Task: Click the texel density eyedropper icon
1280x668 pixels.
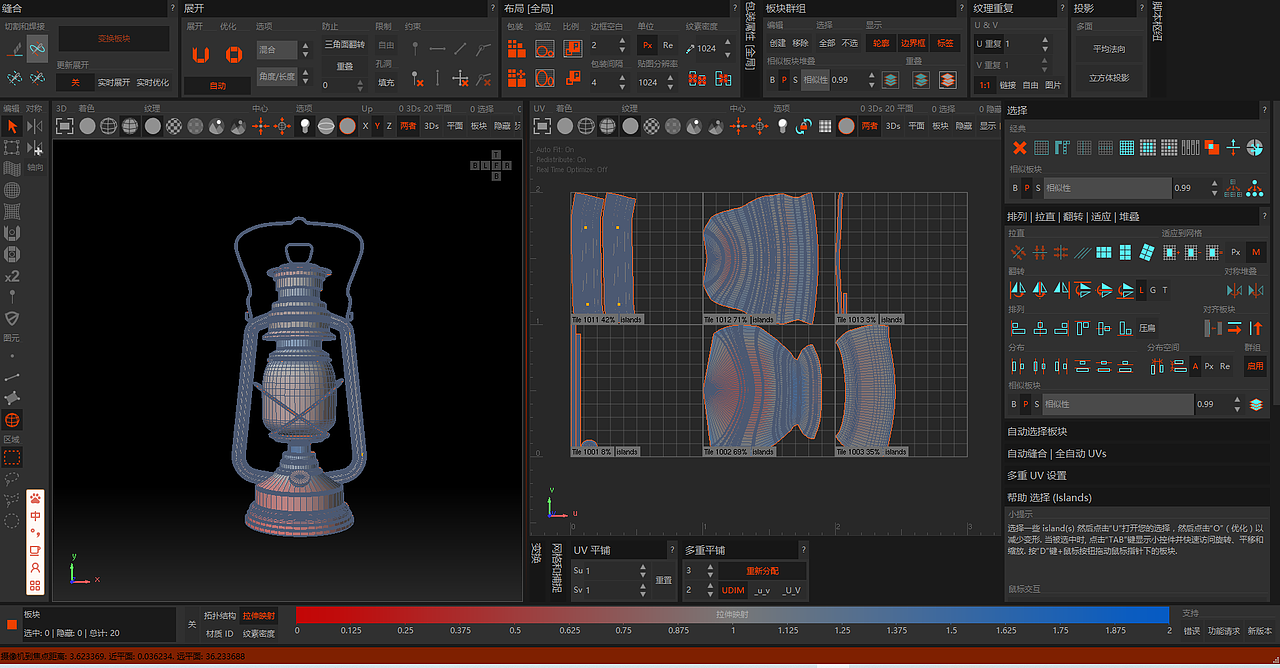Action: coord(690,48)
